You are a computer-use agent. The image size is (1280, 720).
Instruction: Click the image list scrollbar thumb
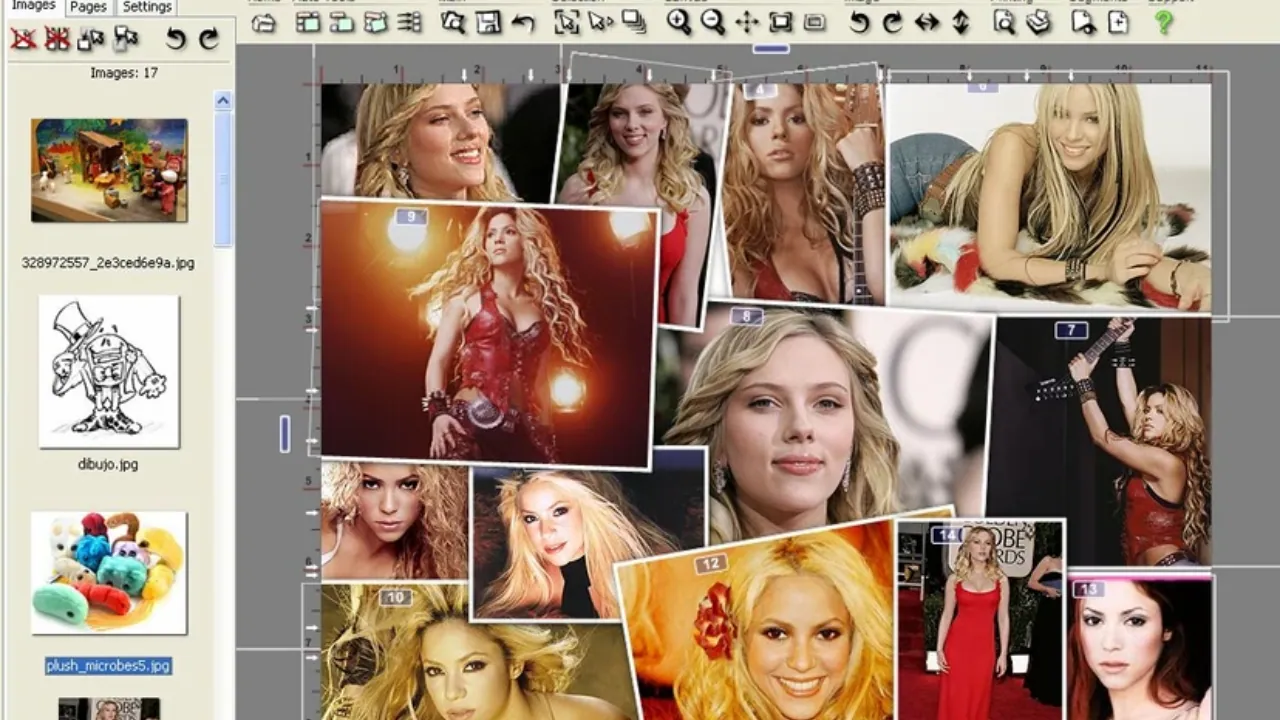pos(223,178)
